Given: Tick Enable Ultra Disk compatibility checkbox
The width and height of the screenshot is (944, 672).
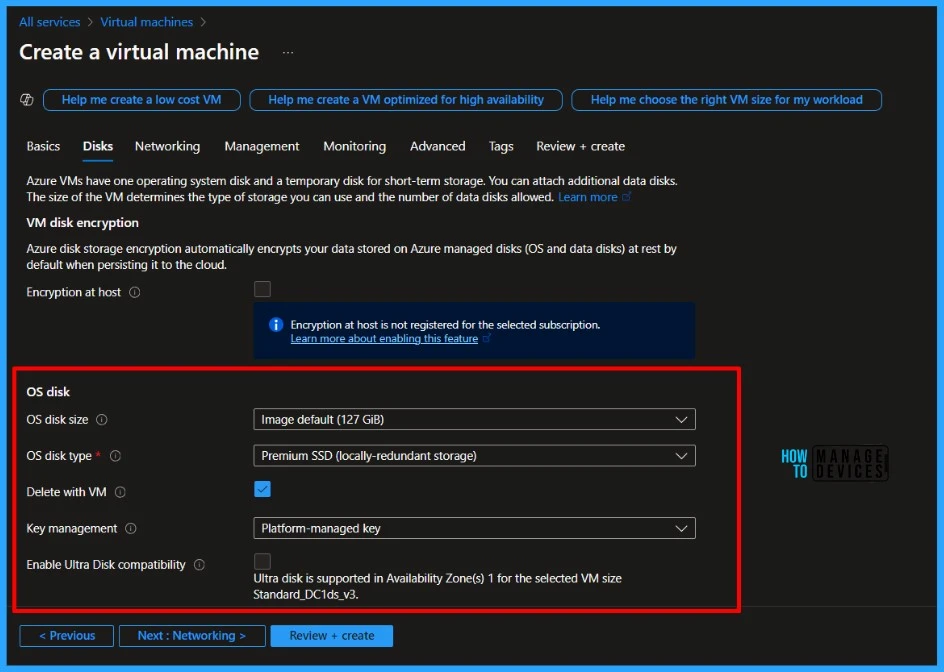Looking at the screenshot, I should [x=262, y=561].
